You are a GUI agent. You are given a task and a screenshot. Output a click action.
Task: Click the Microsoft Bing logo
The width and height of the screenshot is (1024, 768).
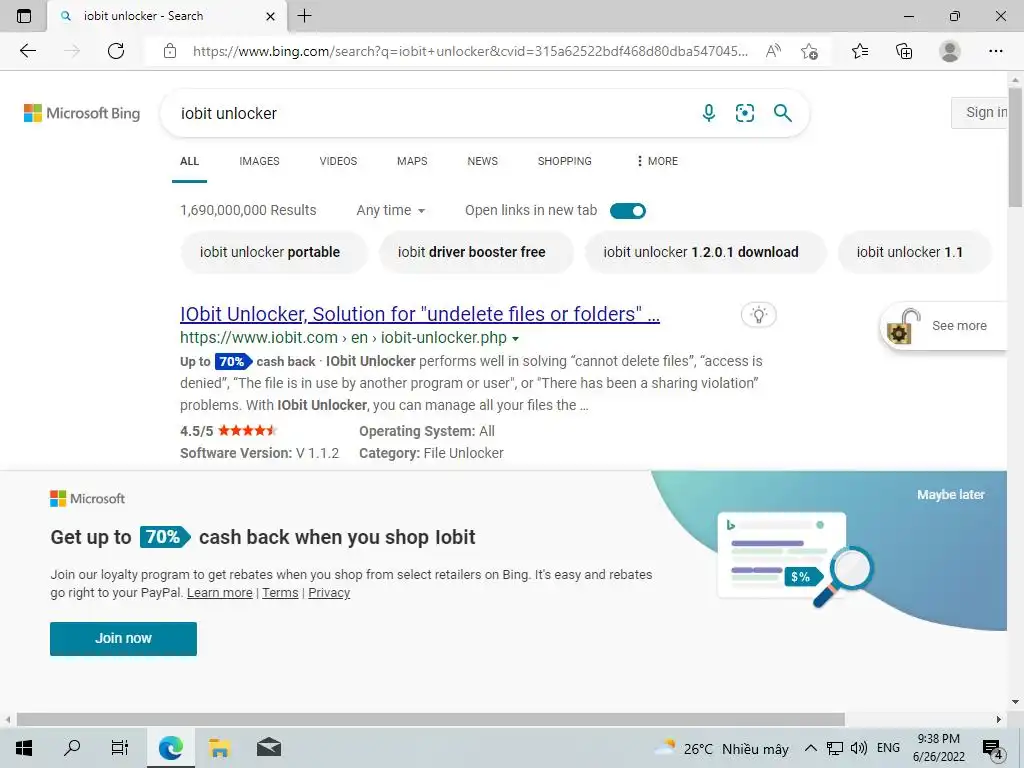click(x=82, y=113)
